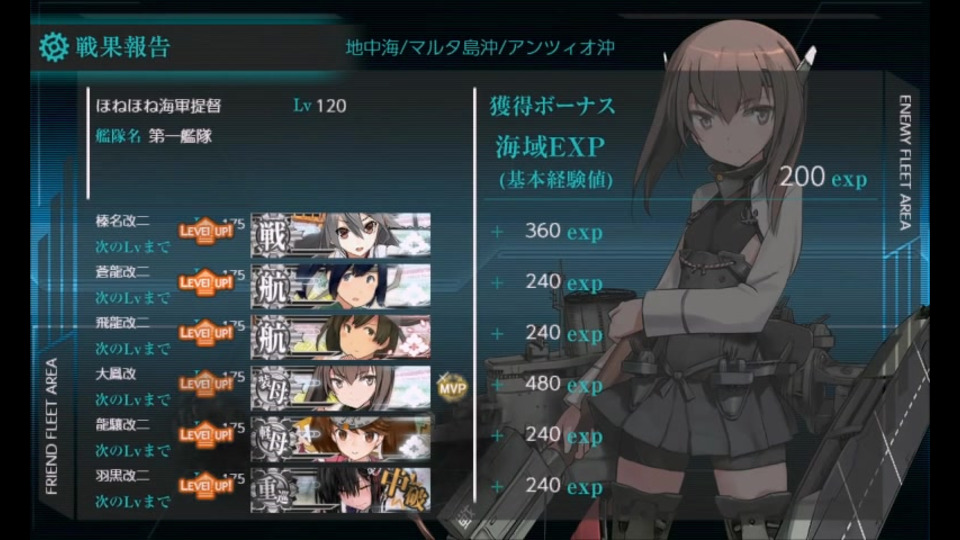Viewport: 960px width, 540px height.
Task: Select the 榛名改二 ship portrait banner
Action: coord(341,235)
